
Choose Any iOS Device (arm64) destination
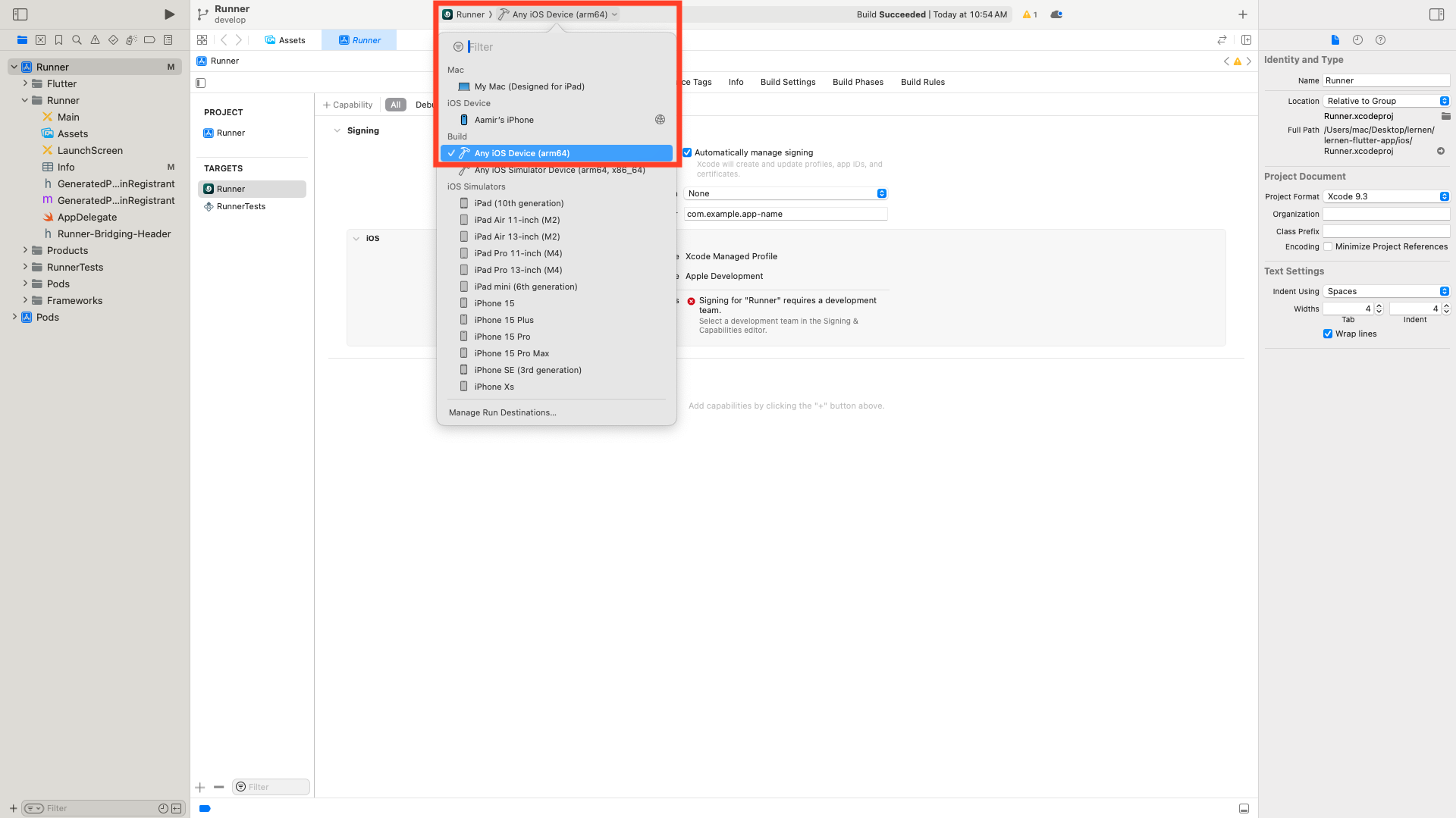(x=556, y=153)
